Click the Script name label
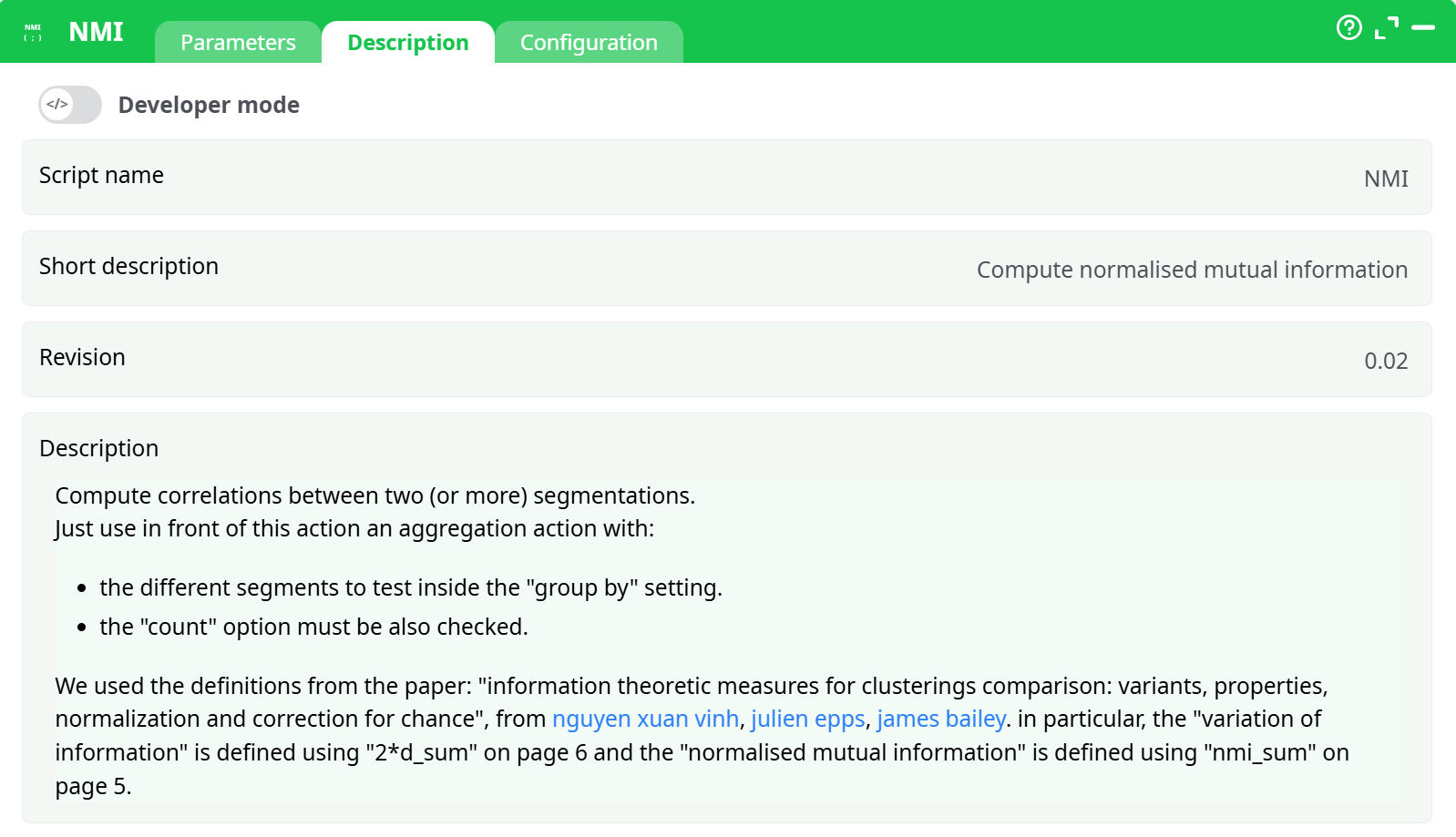This screenshot has height=837, width=1456. click(101, 176)
